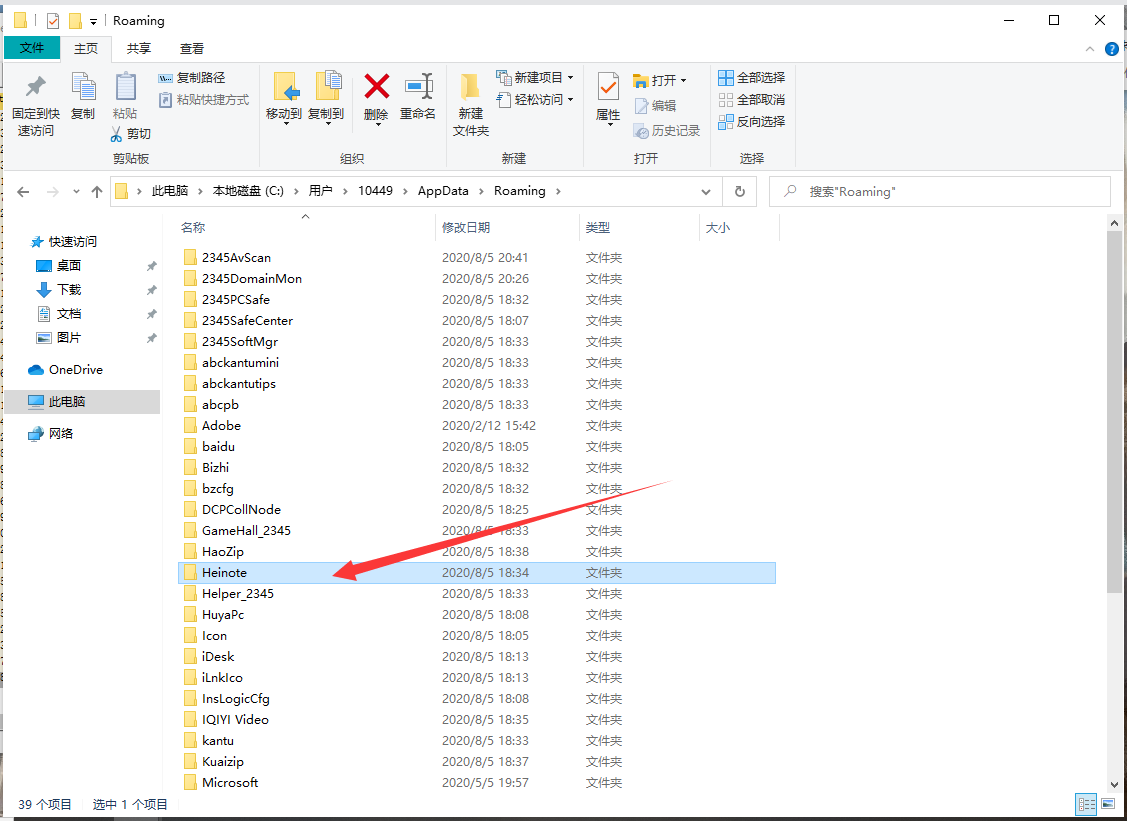Viewport: 1127px width, 821px height.
Task: Click the scrollbar down arrow
Action: (1114, 784)
